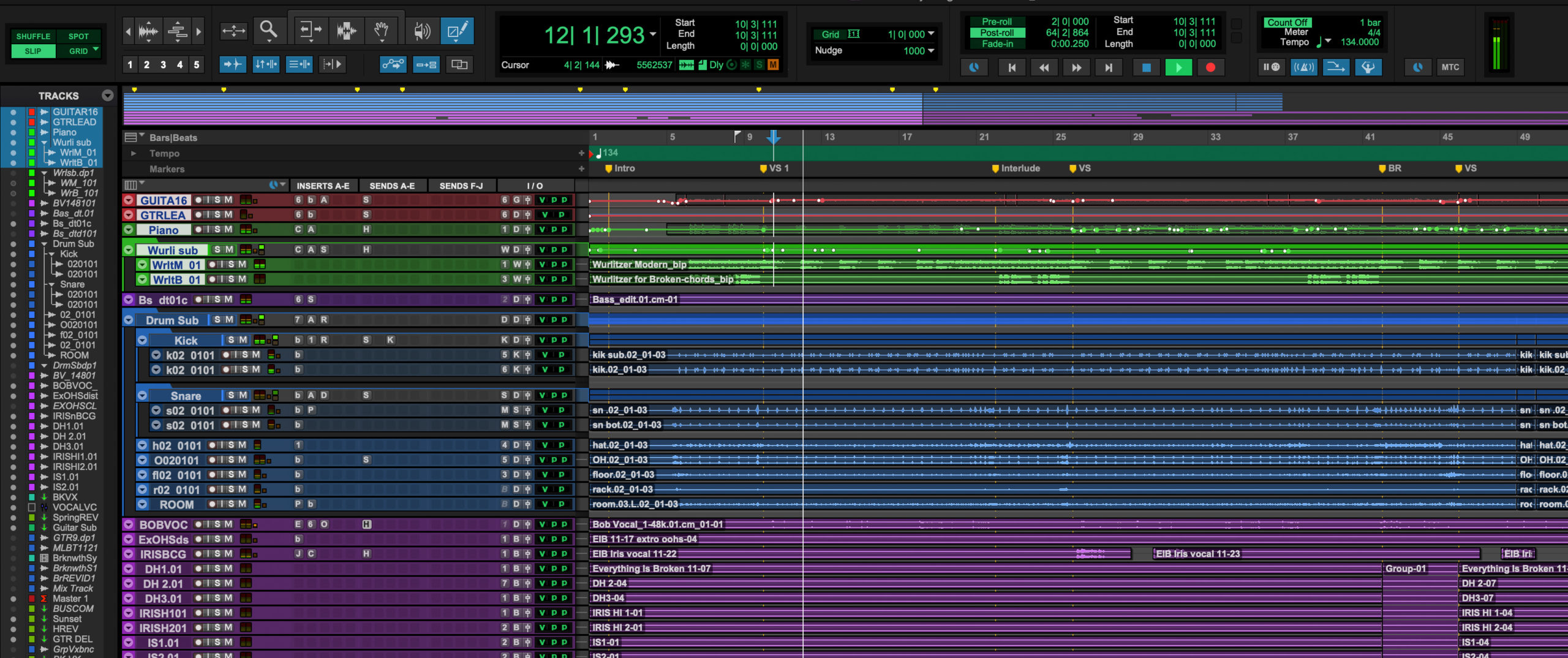The image size is (1568, 658).
Task: Open the TRACKS list popup menu
Action: (x=108, y=96)
